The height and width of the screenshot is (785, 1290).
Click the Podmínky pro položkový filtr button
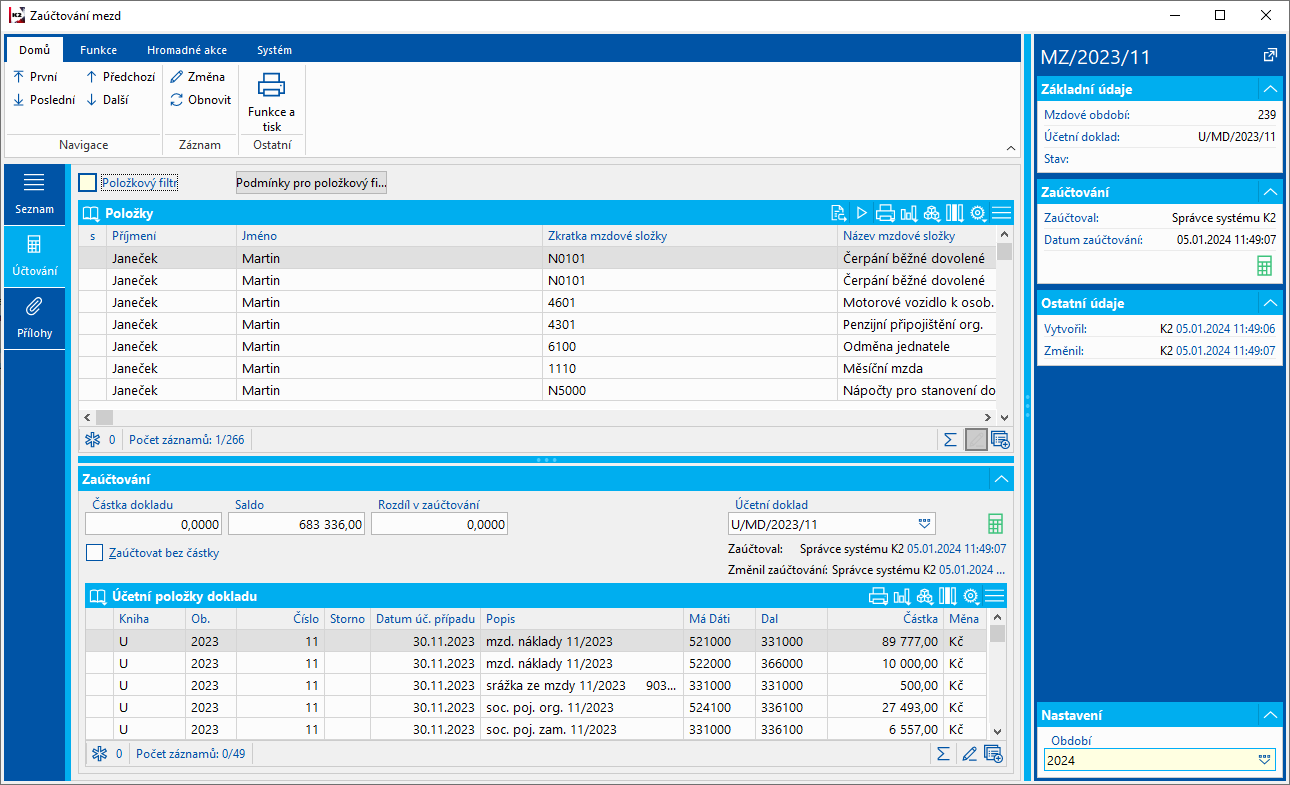[x=311, y=183]
